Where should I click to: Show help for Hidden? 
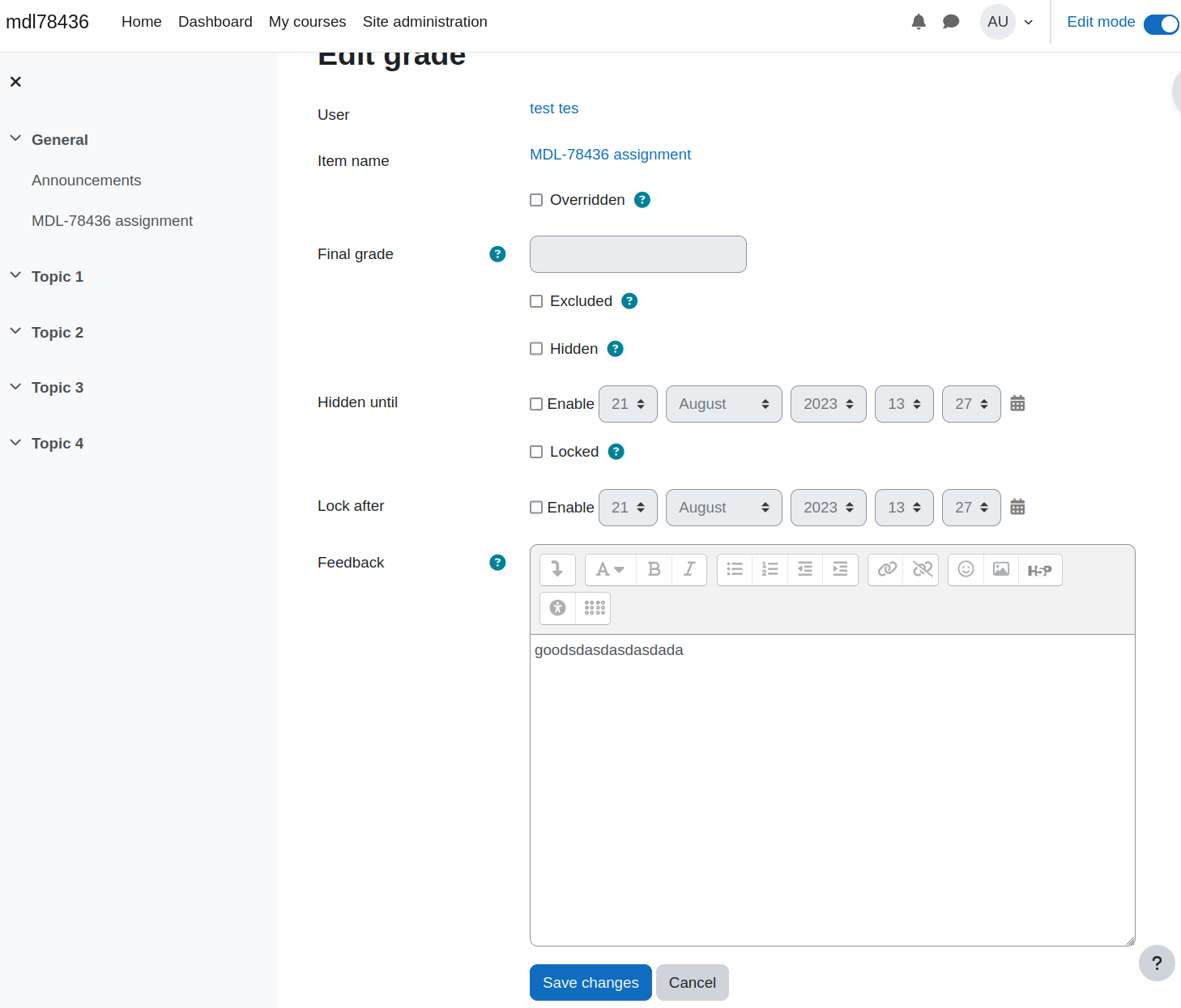coord(616,349)
